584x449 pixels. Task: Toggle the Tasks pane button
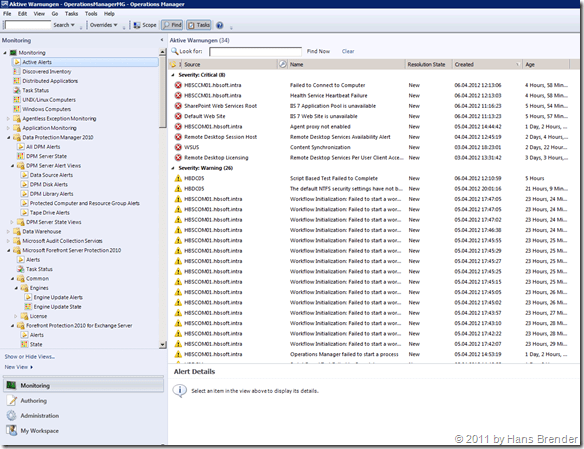click(199, 25)
